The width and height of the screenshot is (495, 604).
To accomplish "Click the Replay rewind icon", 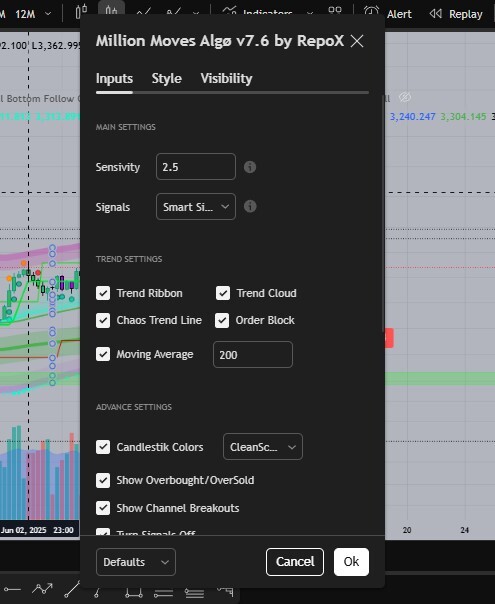I will coord(435,14).
